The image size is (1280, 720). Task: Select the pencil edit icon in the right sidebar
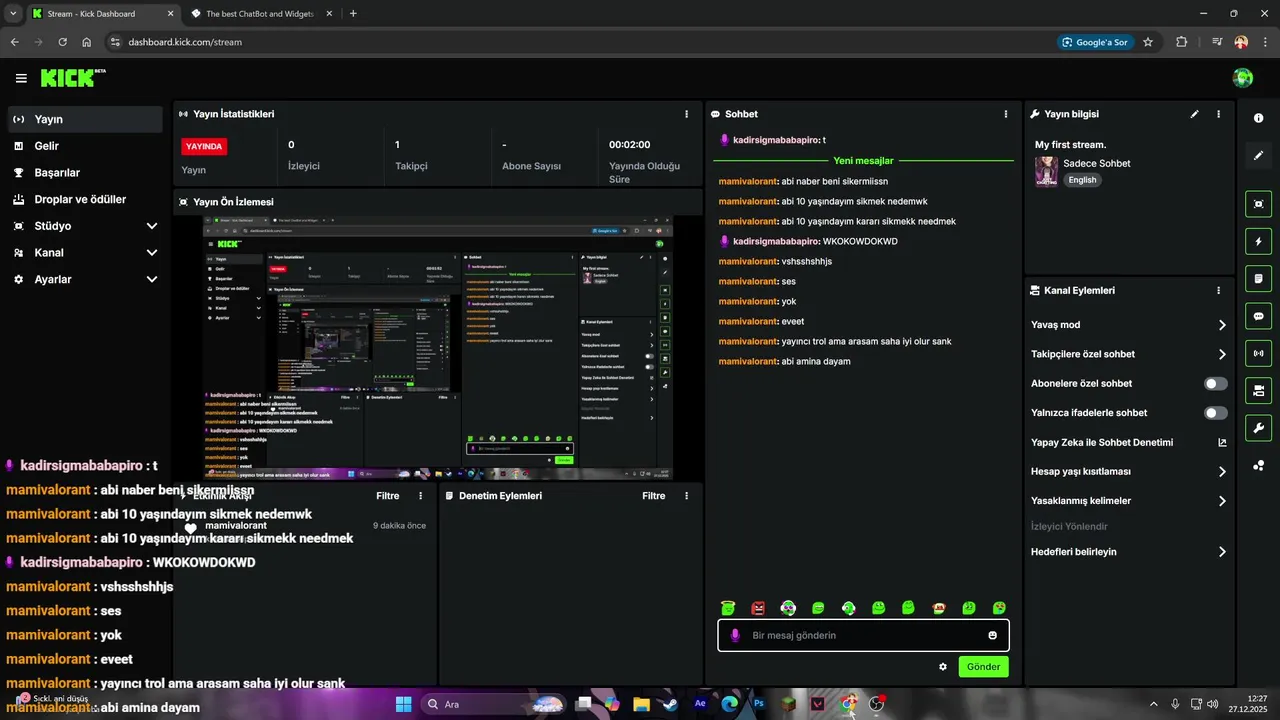pos(1258,156)
